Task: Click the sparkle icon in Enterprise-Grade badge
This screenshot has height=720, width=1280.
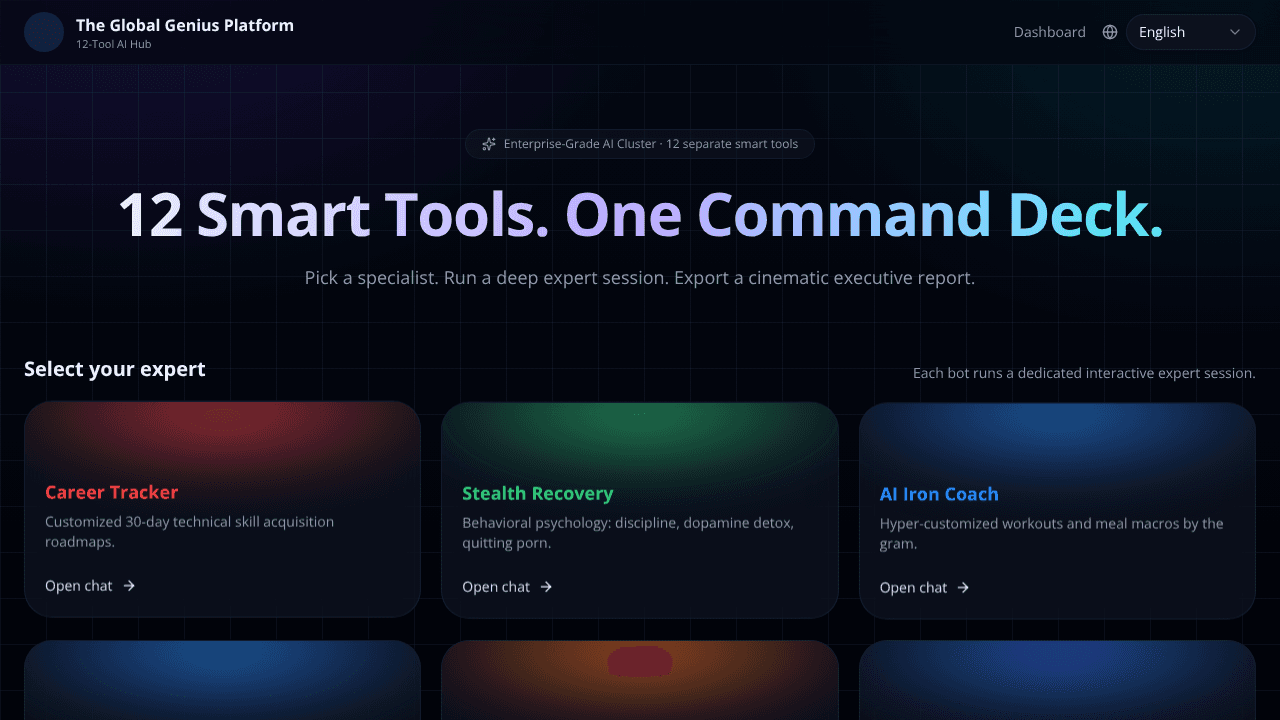Action: [x=489, y=144]
